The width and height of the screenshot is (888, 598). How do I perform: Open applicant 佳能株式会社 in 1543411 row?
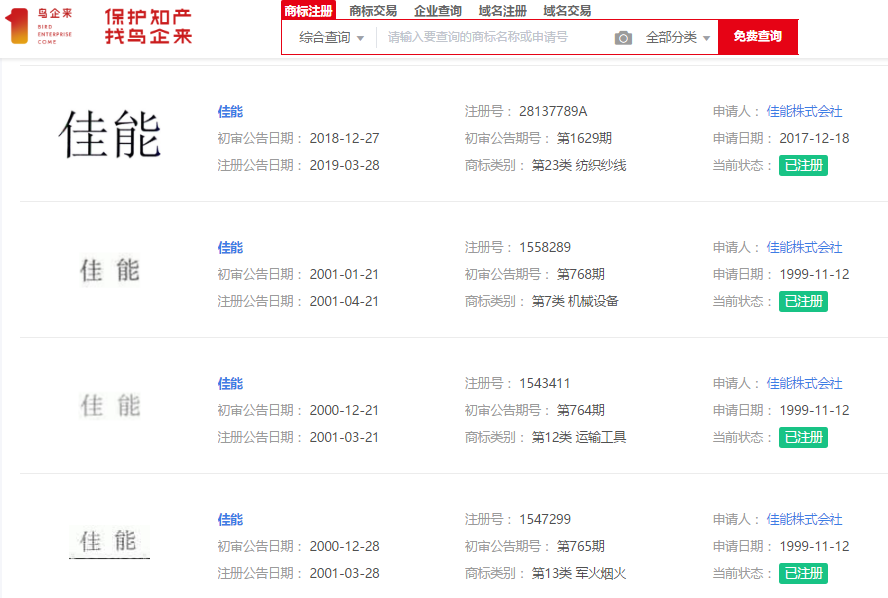804,383
